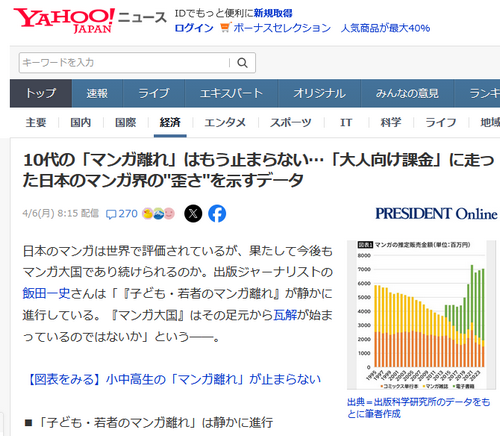Open the エキスパート tab

(231, 93)
